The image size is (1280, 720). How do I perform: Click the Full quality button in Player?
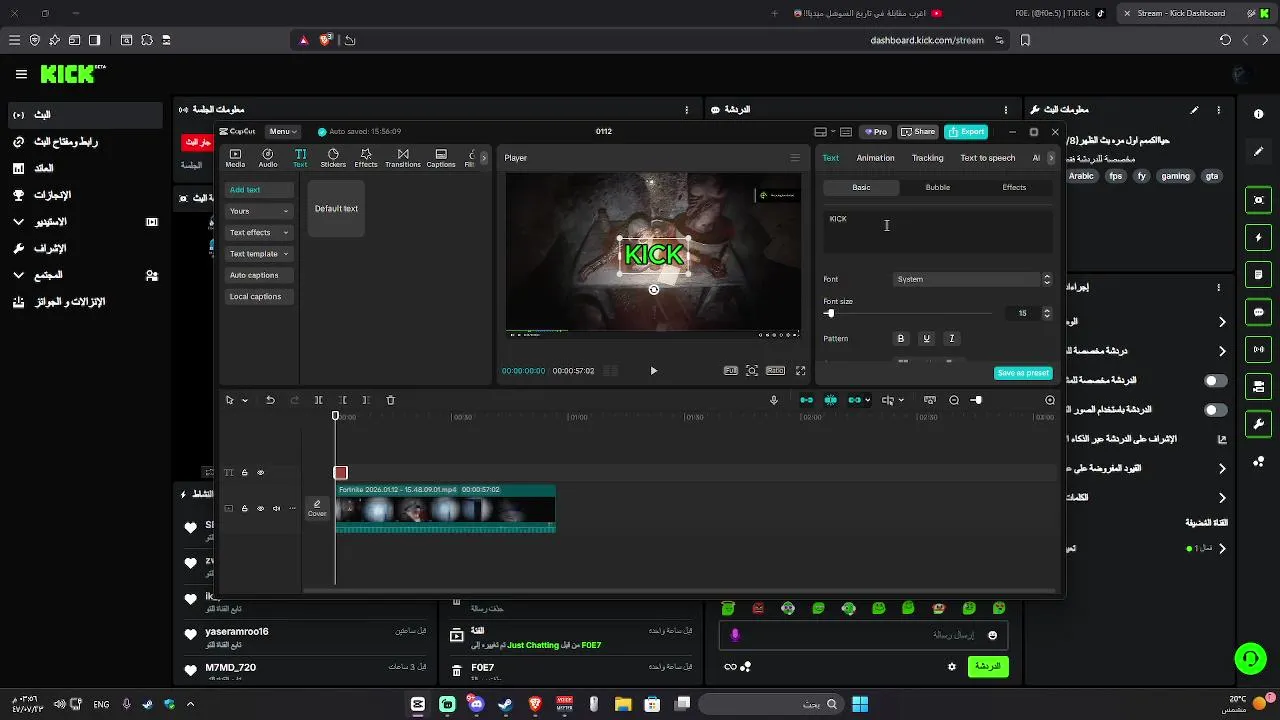(x=731, y=371)
